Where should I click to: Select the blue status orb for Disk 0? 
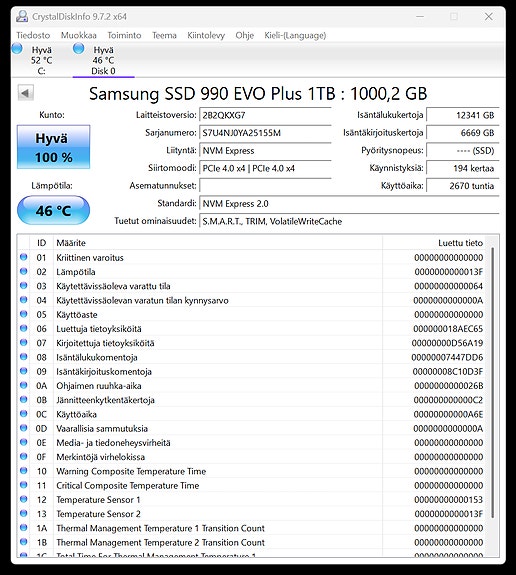tap(78, 48)
